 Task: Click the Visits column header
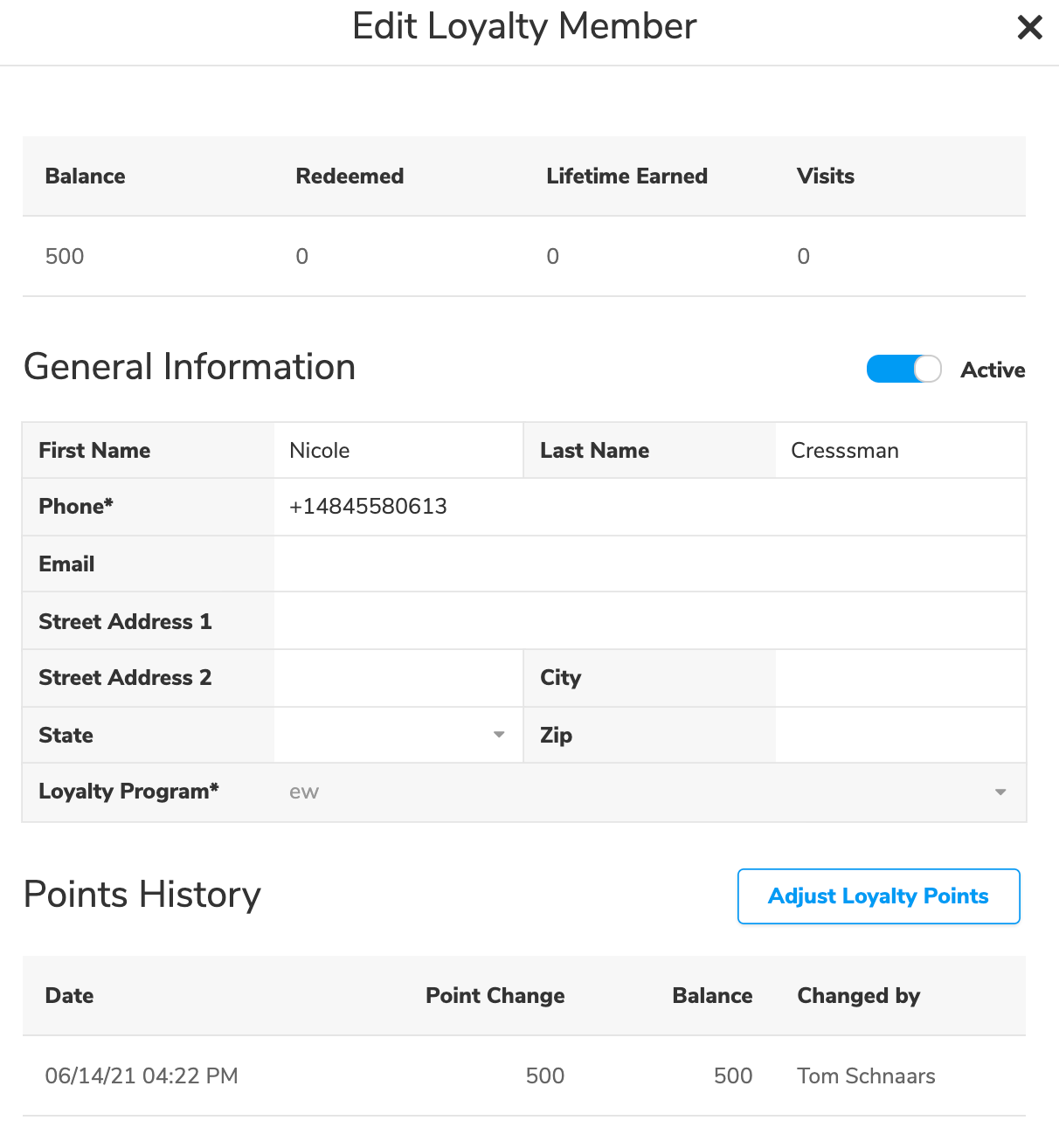pyautogui.click(x=825, y=176)
